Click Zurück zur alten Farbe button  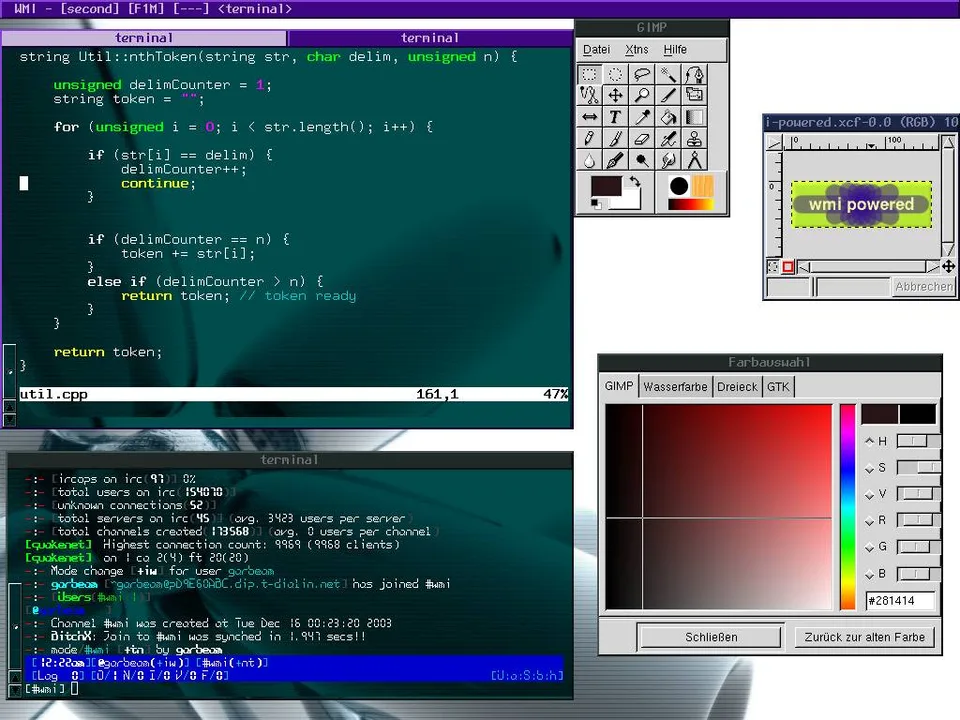pyautogui.click(x=864, y=637)
